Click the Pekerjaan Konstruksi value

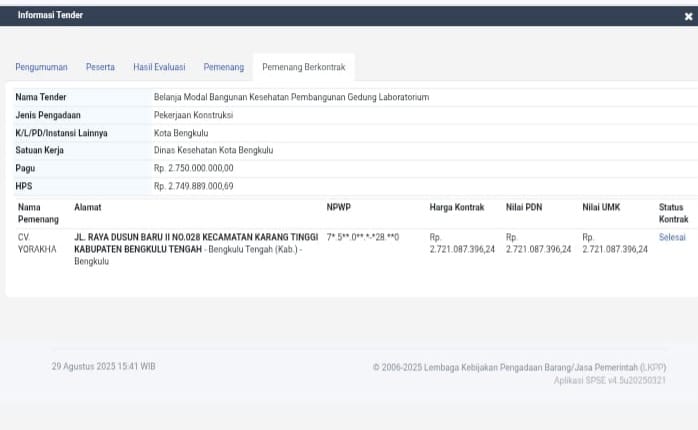tap(193, 115)
